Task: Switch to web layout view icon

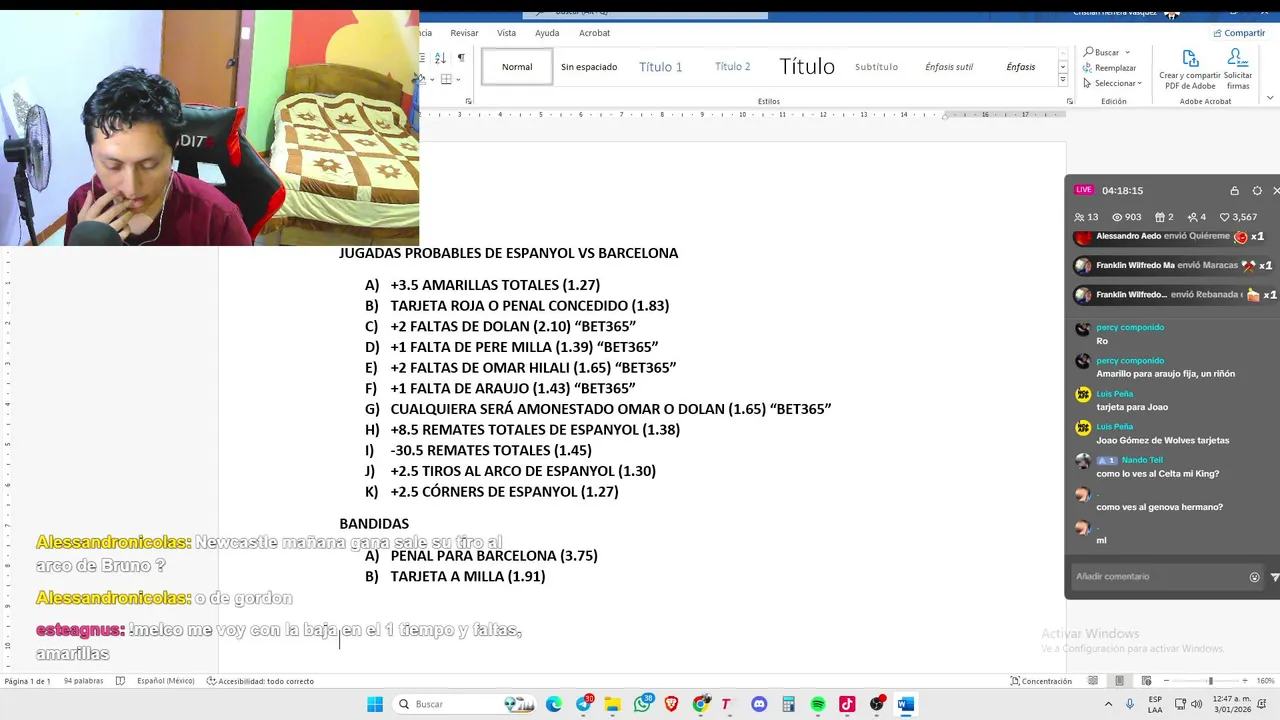Action: pyautogui.click(x=1146, y=681)
